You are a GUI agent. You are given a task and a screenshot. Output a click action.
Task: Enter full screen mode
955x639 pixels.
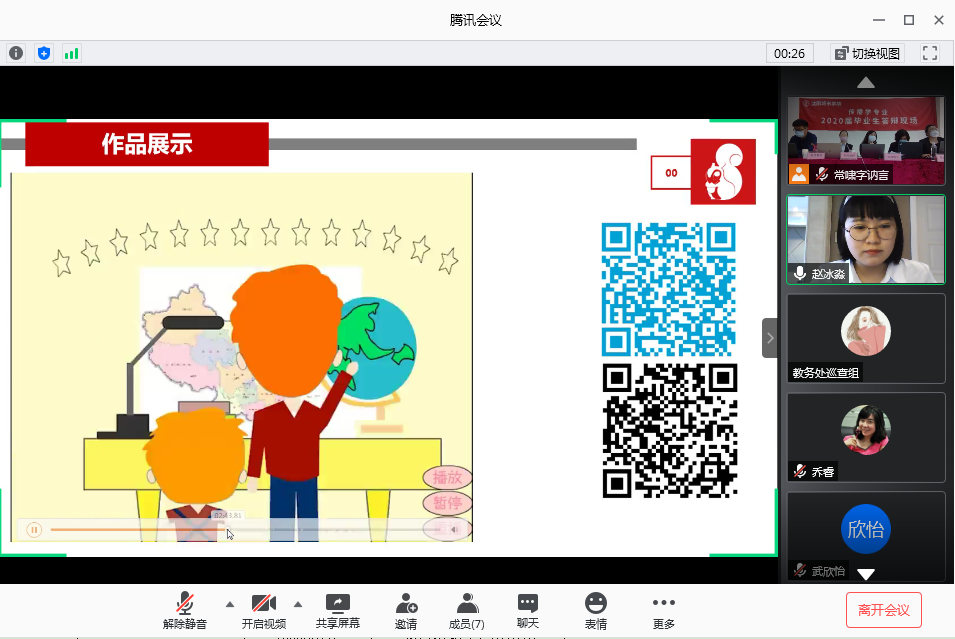[x=930, y=54]
